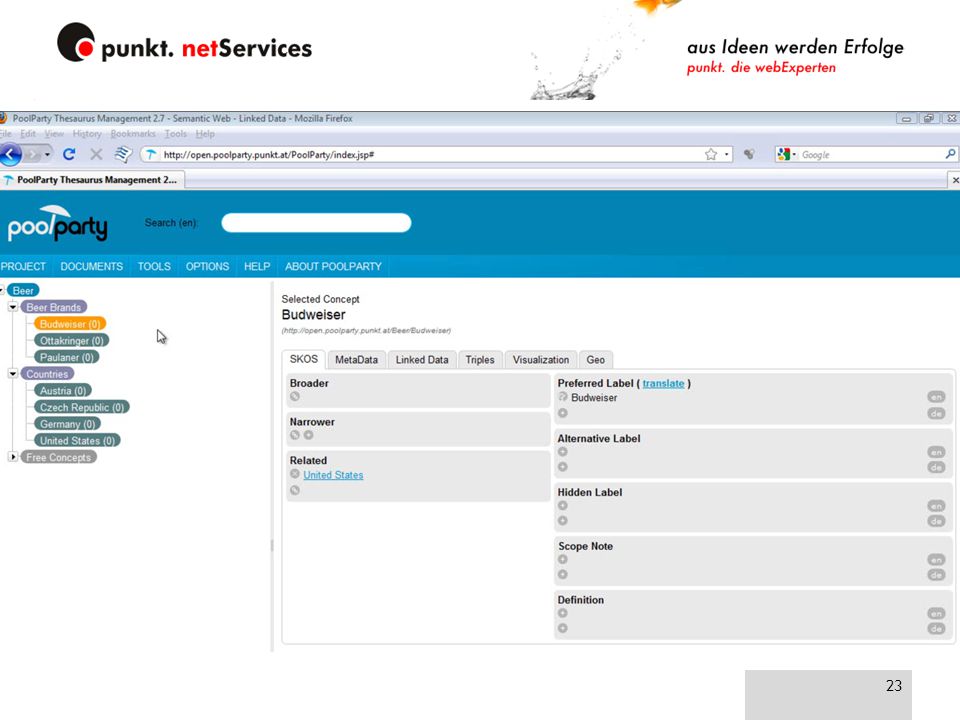Click the poolparty logo

[x=58, y=223]
